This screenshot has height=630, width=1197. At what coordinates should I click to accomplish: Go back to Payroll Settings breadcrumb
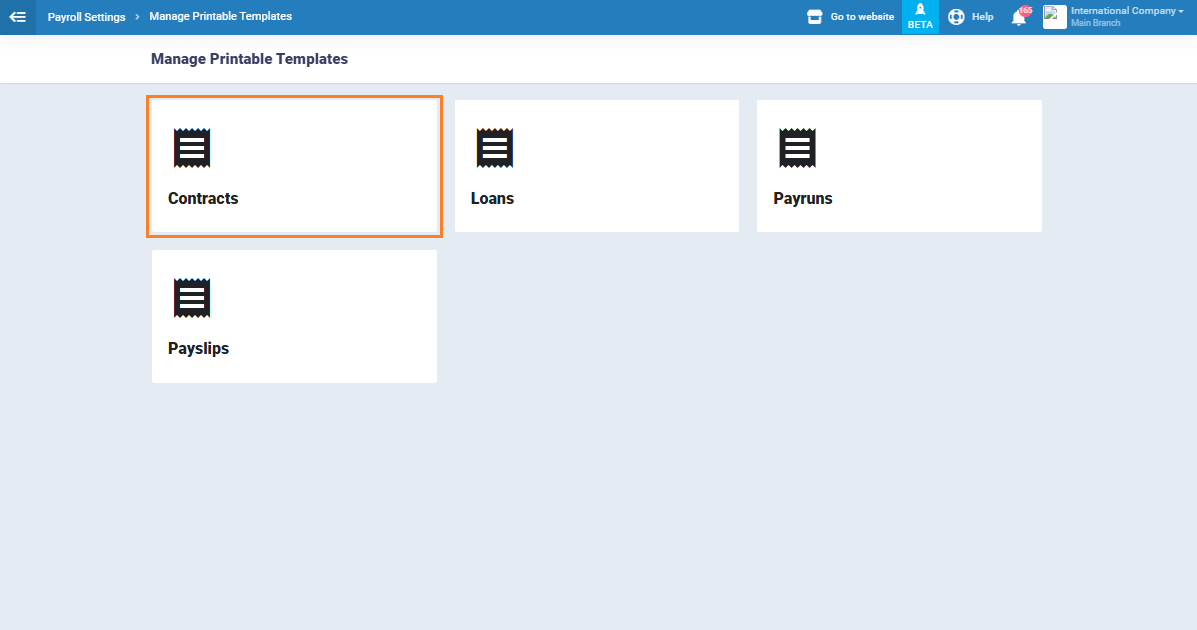coord(86,17)
